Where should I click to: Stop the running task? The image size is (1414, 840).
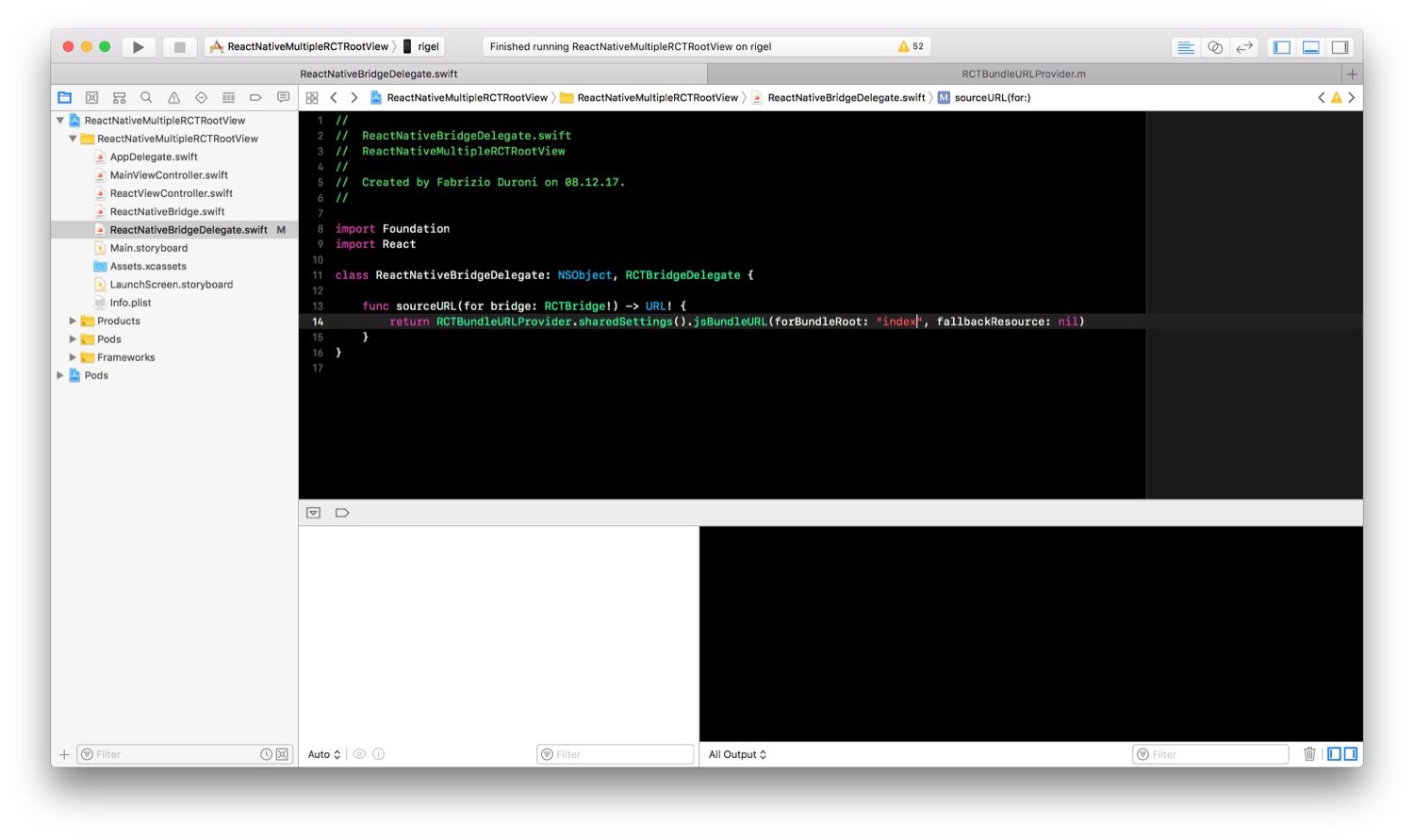[180, 46]
